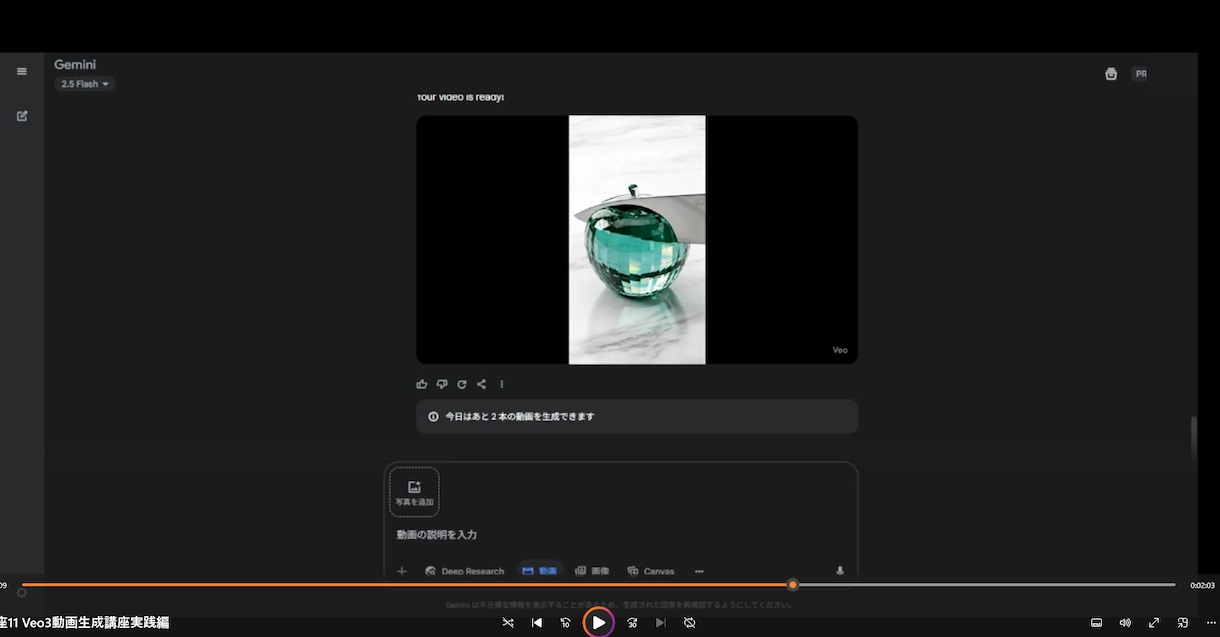Click the settings icon at sidebar bottom
This screenshot has width=1220, height=637.
[22, 593]
